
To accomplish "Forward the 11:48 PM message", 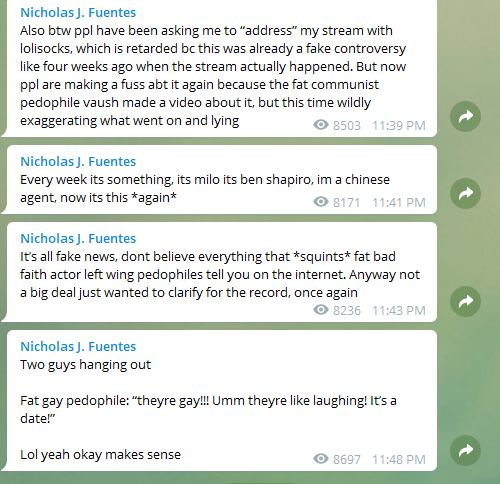I will click(465, 450).
